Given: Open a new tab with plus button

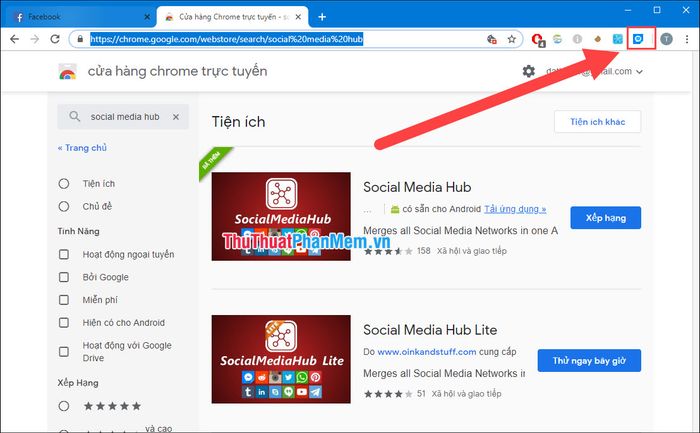Looking at the screenshot, I should tap(322, 17).
